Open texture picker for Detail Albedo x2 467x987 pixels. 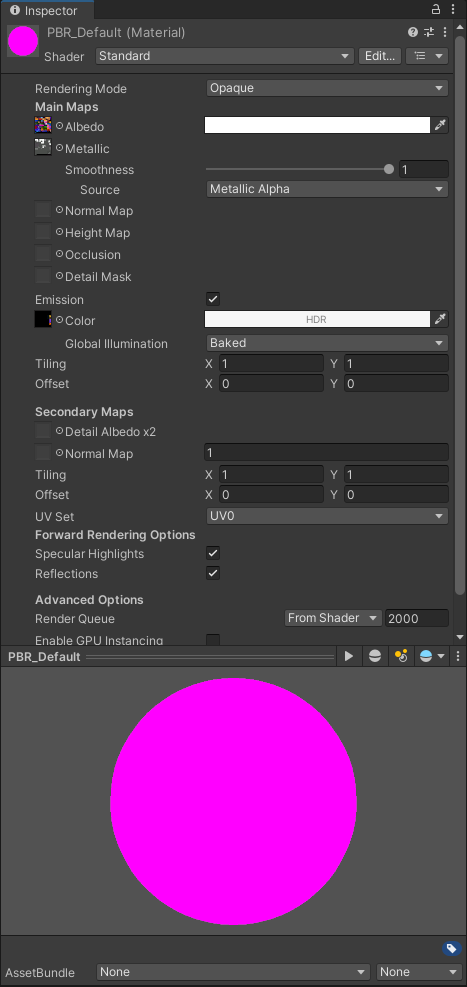pos(60,431)
